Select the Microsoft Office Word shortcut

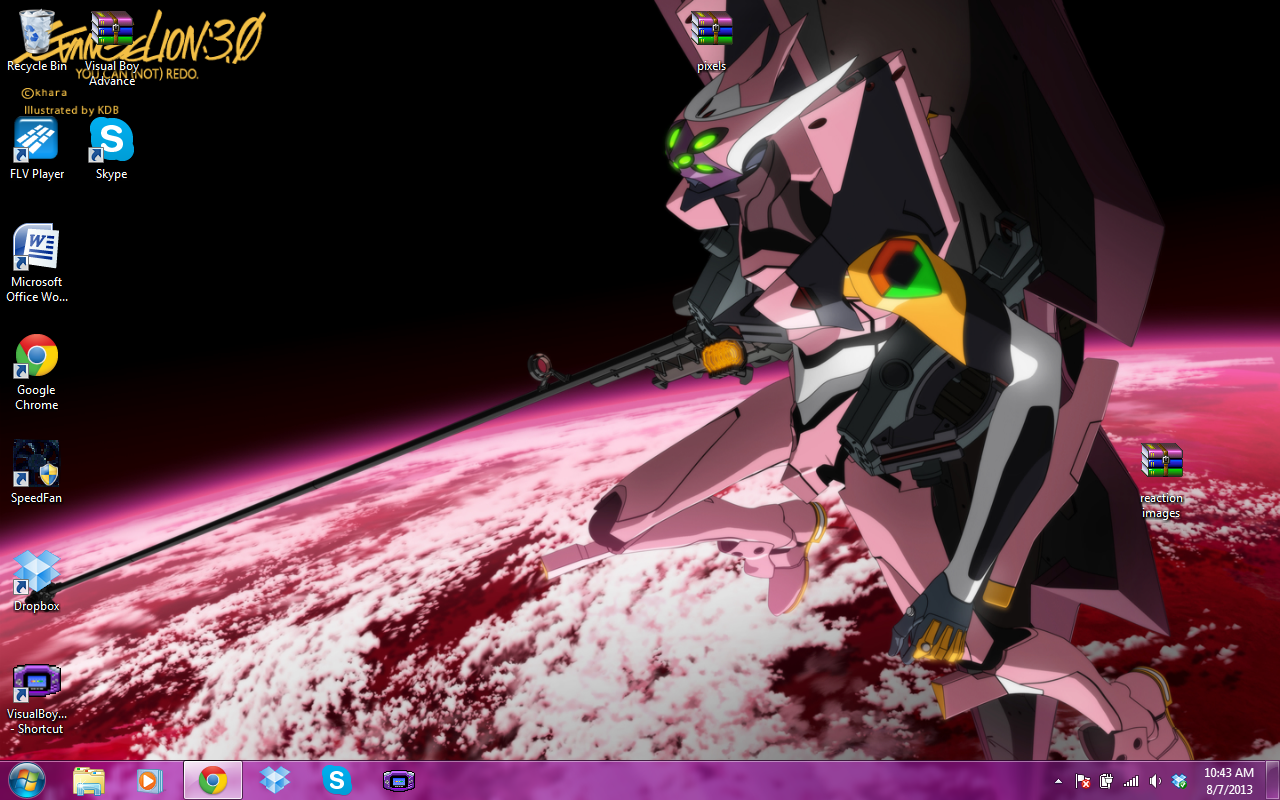(37, 264)
